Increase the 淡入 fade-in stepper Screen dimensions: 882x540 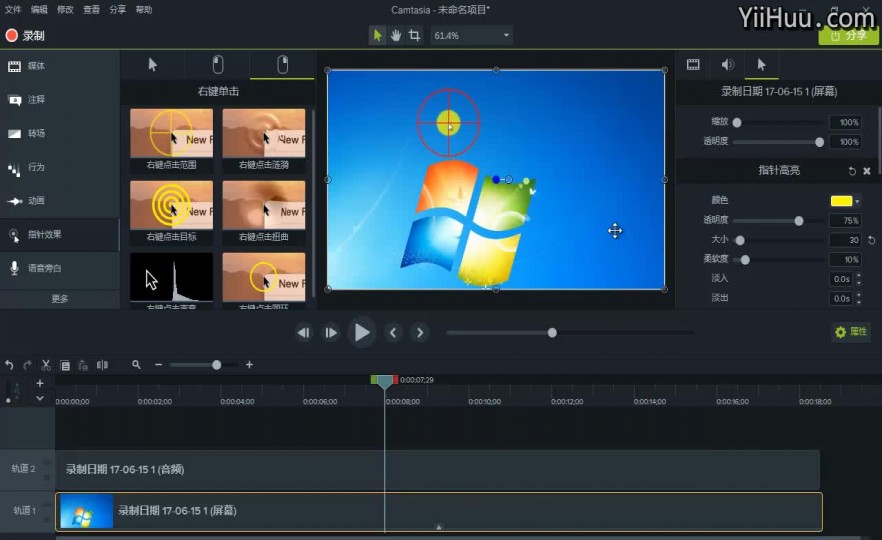click(x=858, y=275)
